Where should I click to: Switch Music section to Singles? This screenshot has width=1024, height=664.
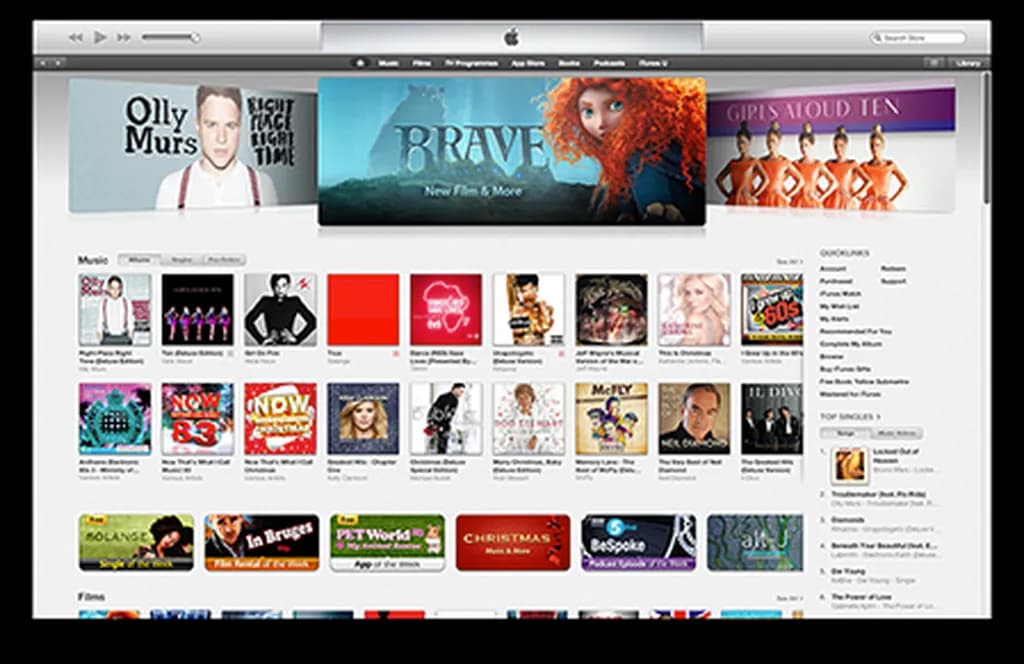pos(181,260)
